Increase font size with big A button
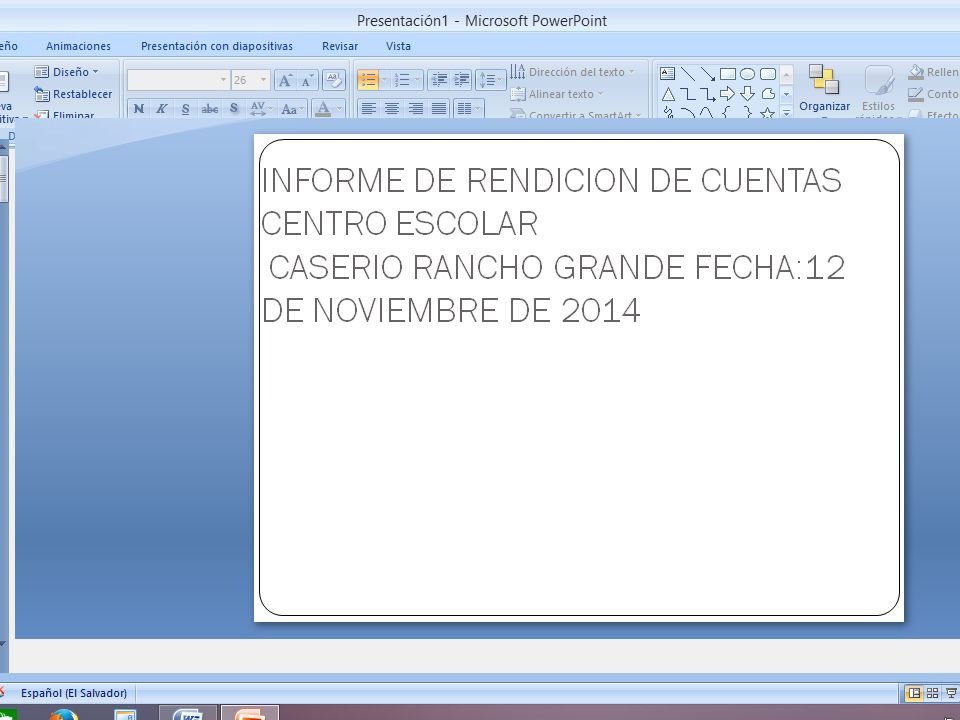The image size is (960, 720). (x=285, y=80)
